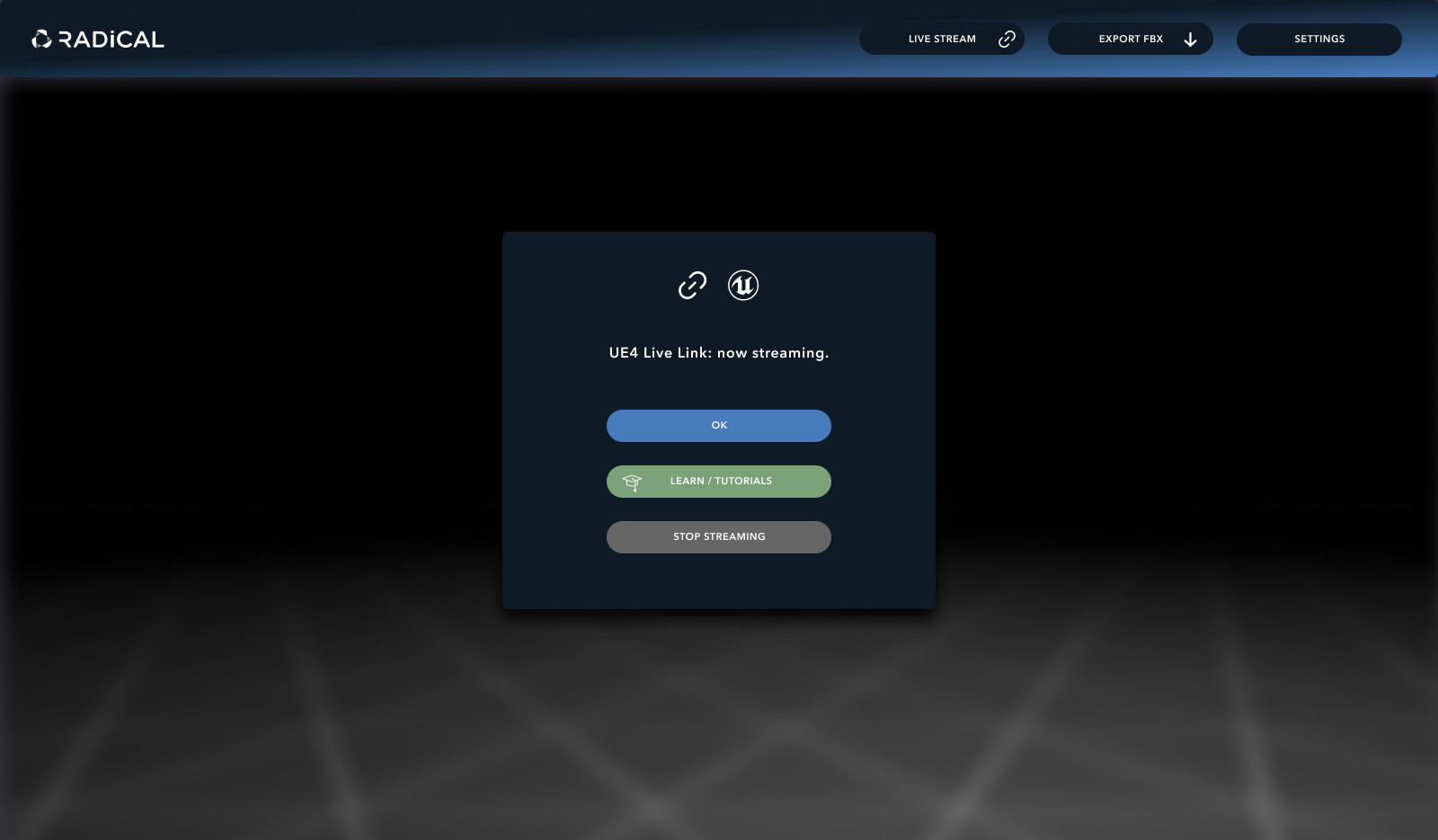Click the RADiCAL logo icon

40,39
